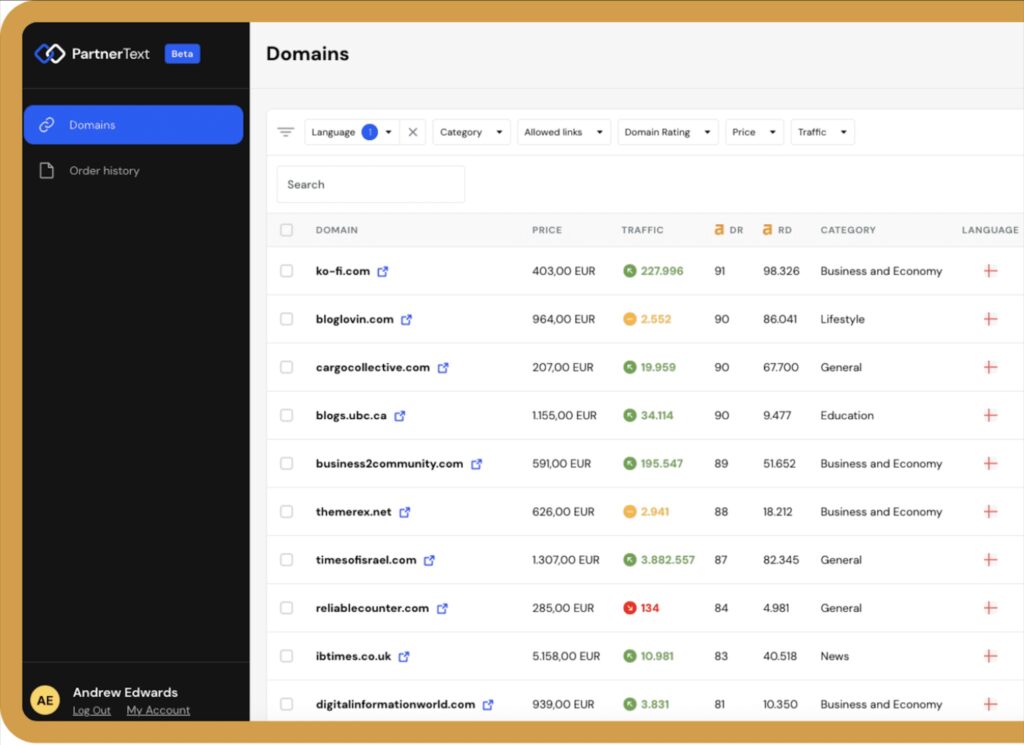Click the Ahrefs RD column header
Viewport: 1024px width, 745px height.
(x=777, y=230)
